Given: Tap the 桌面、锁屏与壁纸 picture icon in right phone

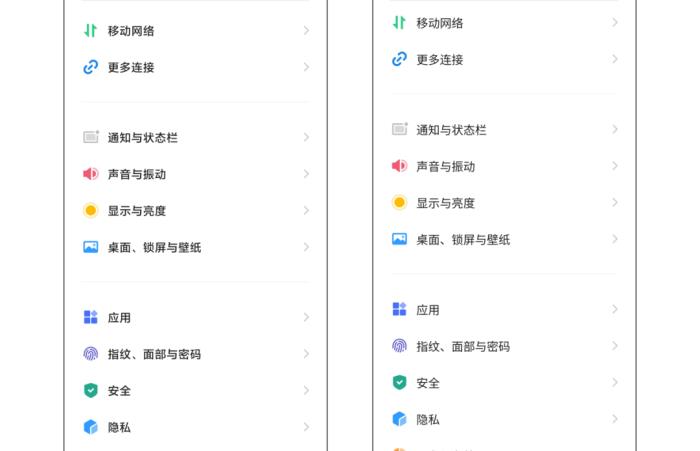Looking at the screenshot, I should pos(400,239).
